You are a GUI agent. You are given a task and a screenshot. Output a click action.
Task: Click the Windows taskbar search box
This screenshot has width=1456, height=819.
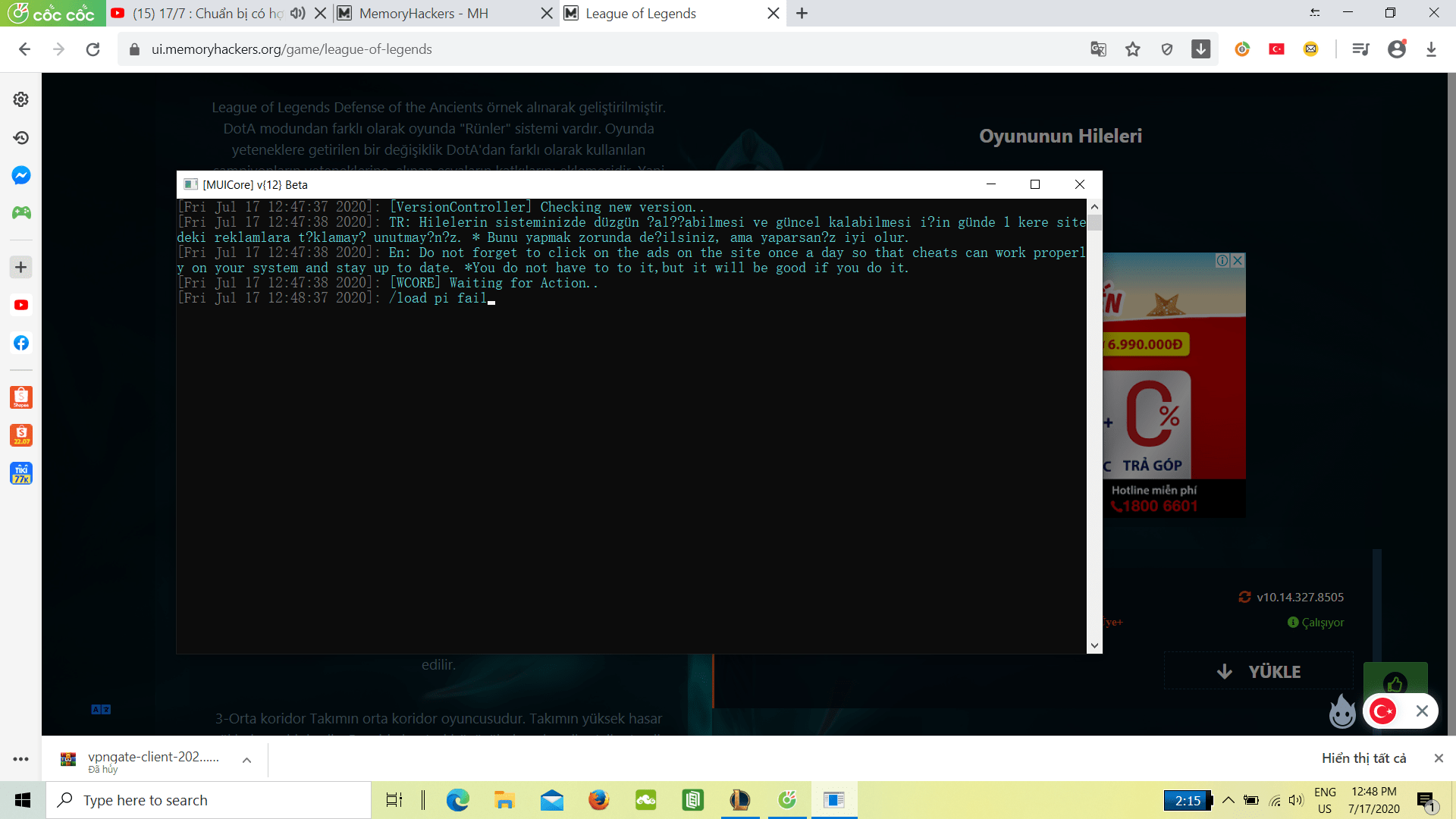coord(209,800)
